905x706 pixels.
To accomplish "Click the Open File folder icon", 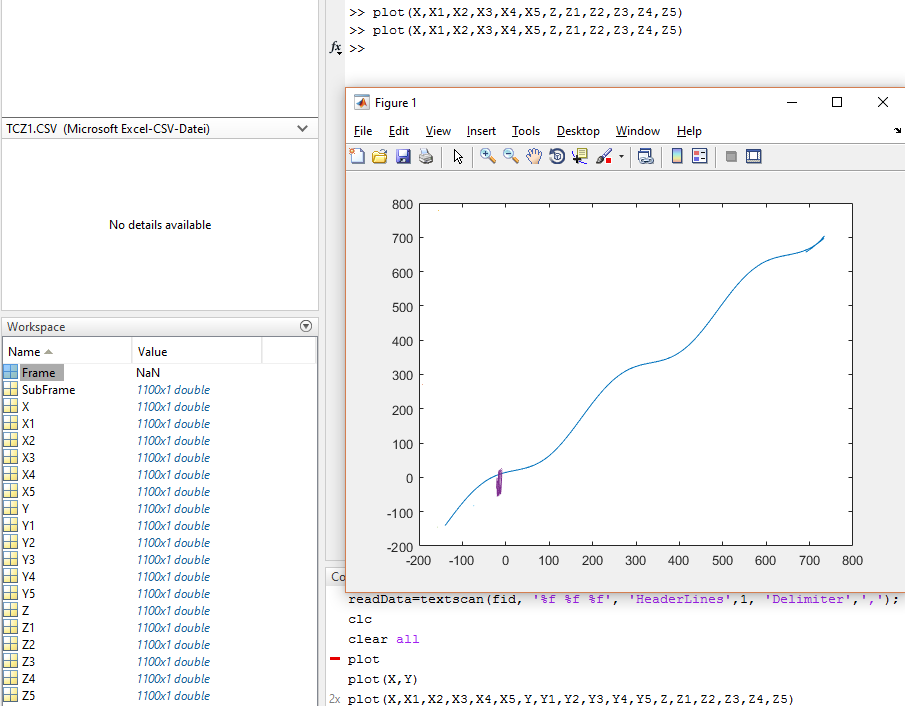I will coord(380,156).
